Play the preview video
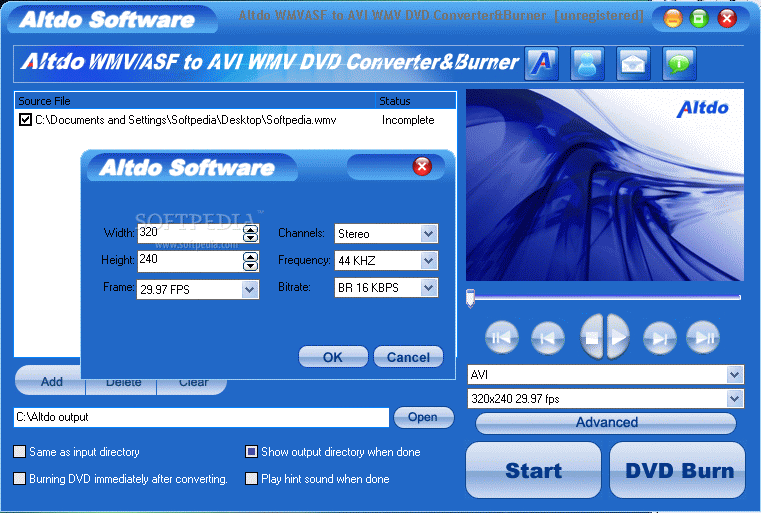Viewport: 761px width, 513px height. [618, 337]
